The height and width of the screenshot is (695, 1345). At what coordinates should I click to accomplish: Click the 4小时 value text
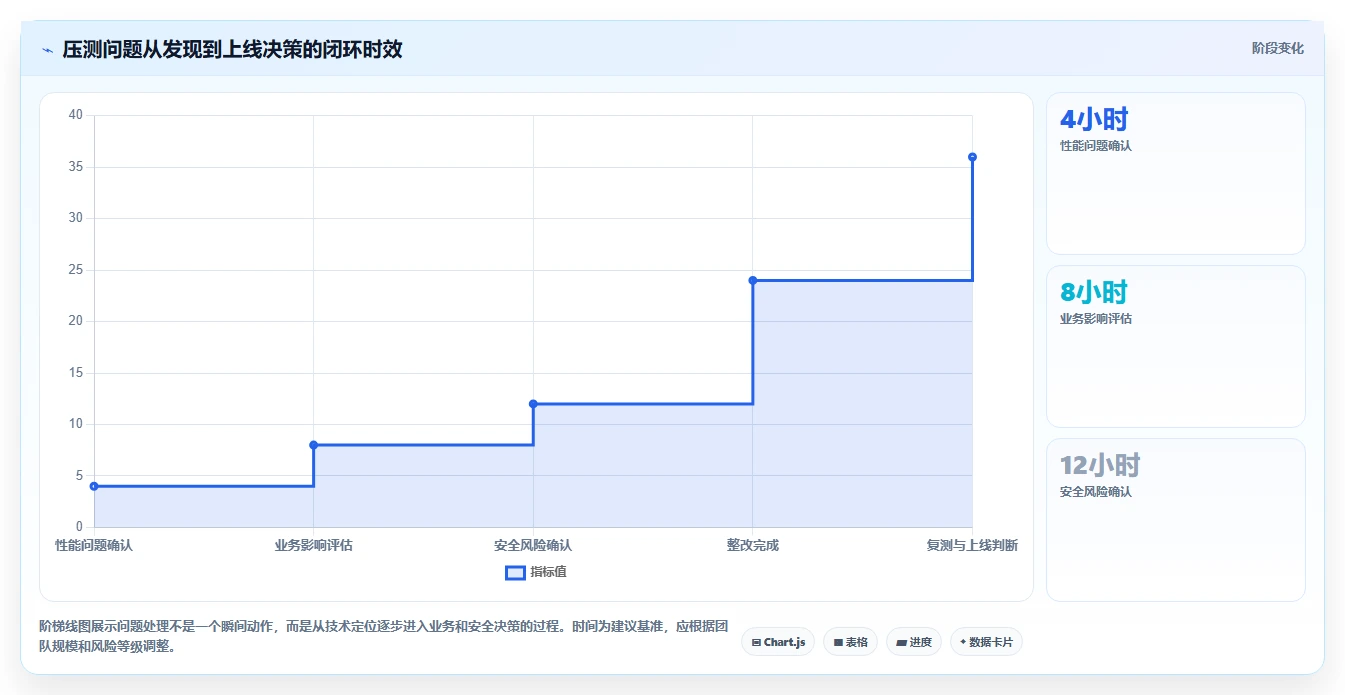coord(1094,120)
